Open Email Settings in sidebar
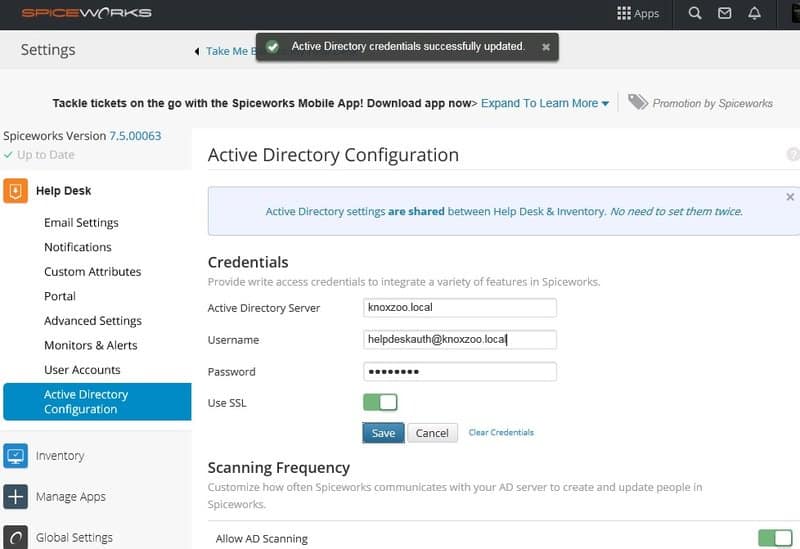 point(81,222)
